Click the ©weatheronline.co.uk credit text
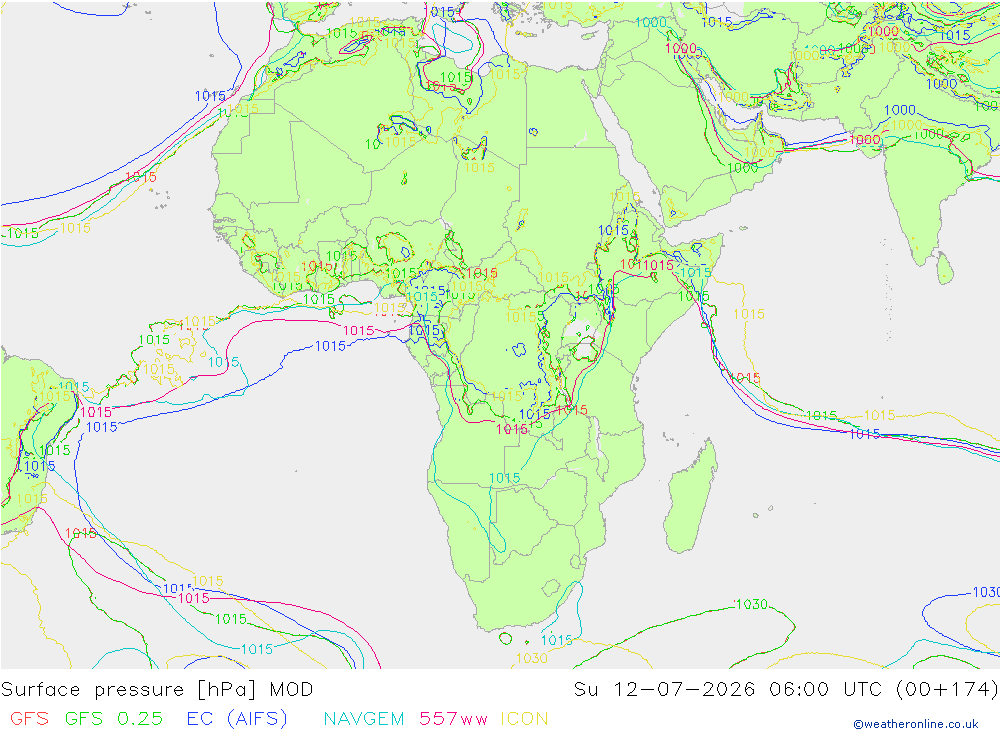1000x733 pixels. pos(916,724)
